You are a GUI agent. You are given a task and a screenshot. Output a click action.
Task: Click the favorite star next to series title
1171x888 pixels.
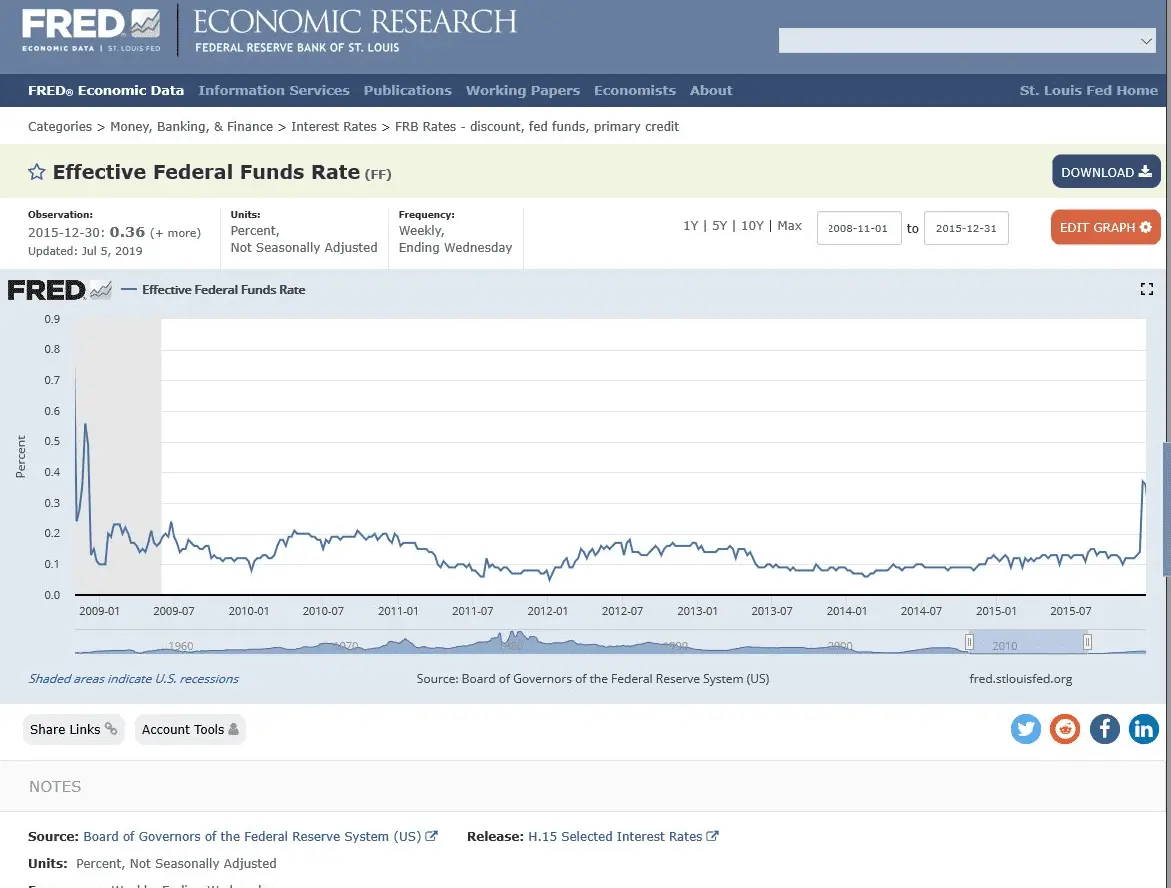click(37, 172)
